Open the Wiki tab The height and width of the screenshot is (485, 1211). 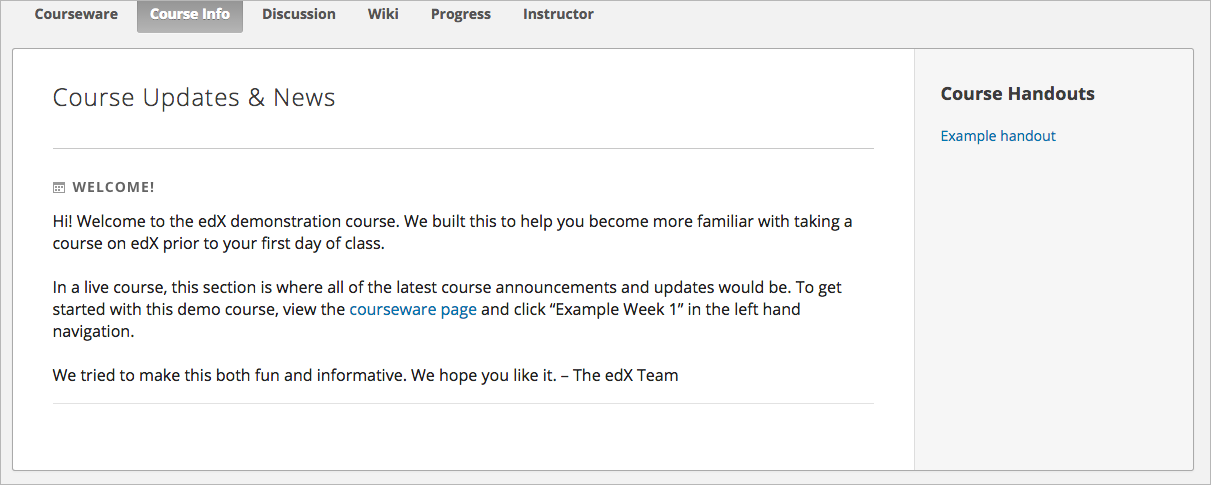point(383,15)
